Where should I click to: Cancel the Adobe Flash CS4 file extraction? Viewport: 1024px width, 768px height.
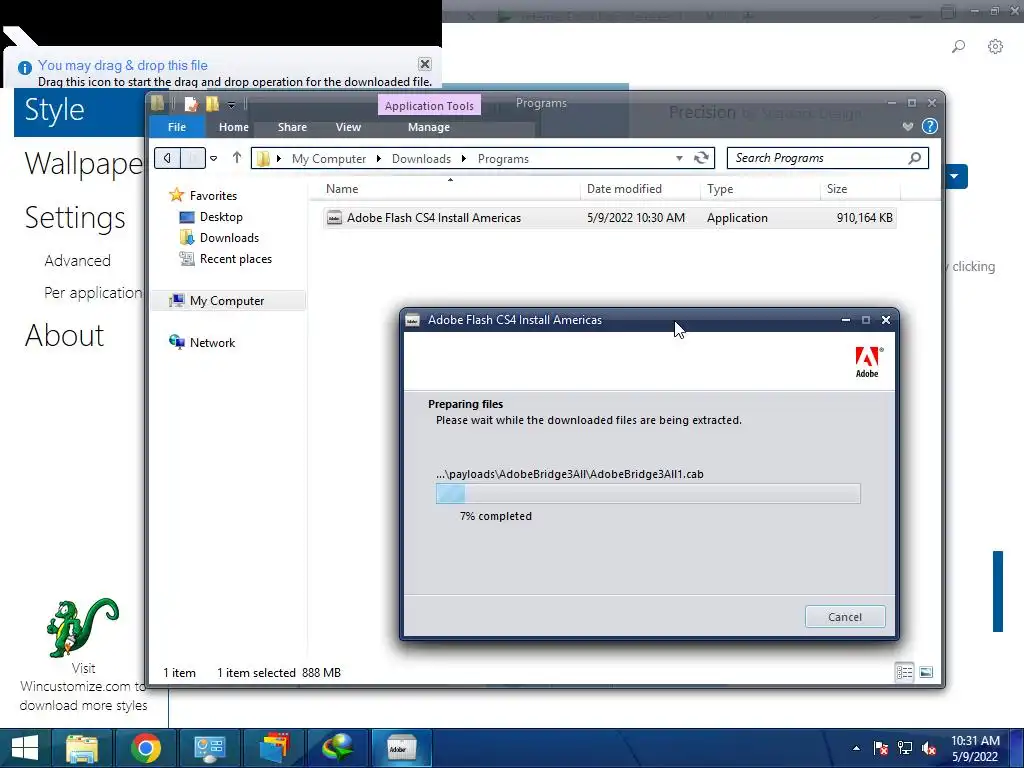click(845, 616)
